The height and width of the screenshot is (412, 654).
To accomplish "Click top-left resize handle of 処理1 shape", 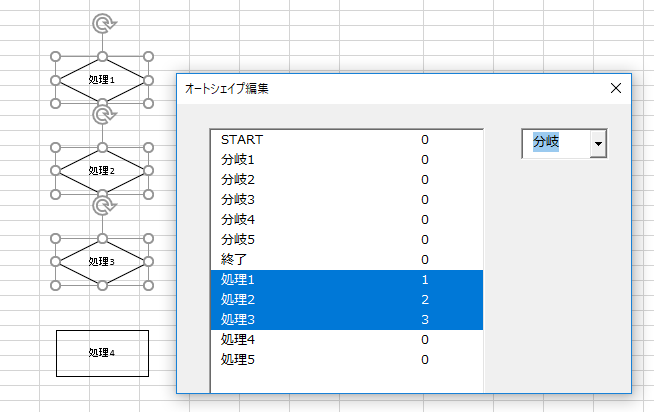I will (x=55, y=56).
